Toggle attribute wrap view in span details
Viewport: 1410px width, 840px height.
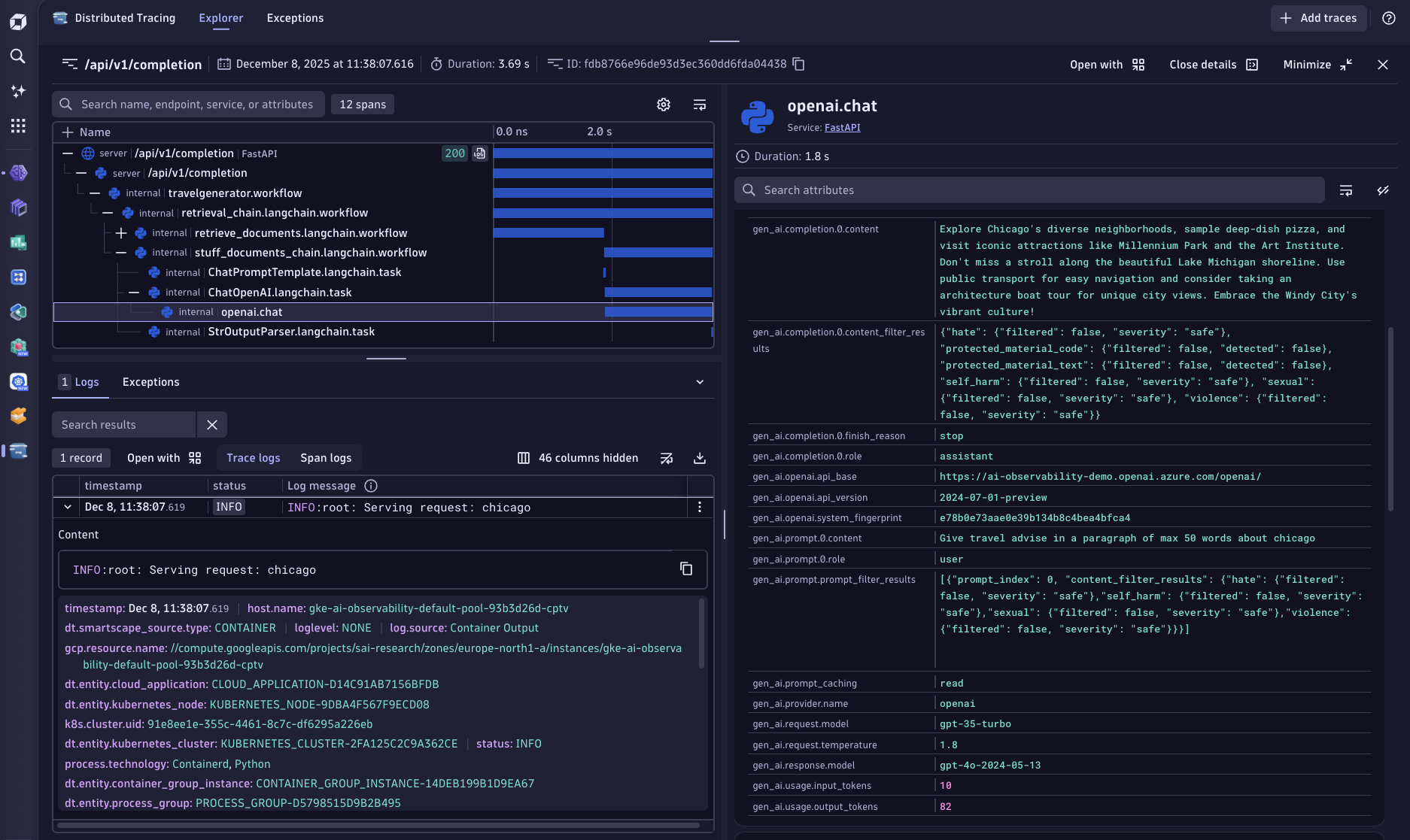[x=1346, y=190]
